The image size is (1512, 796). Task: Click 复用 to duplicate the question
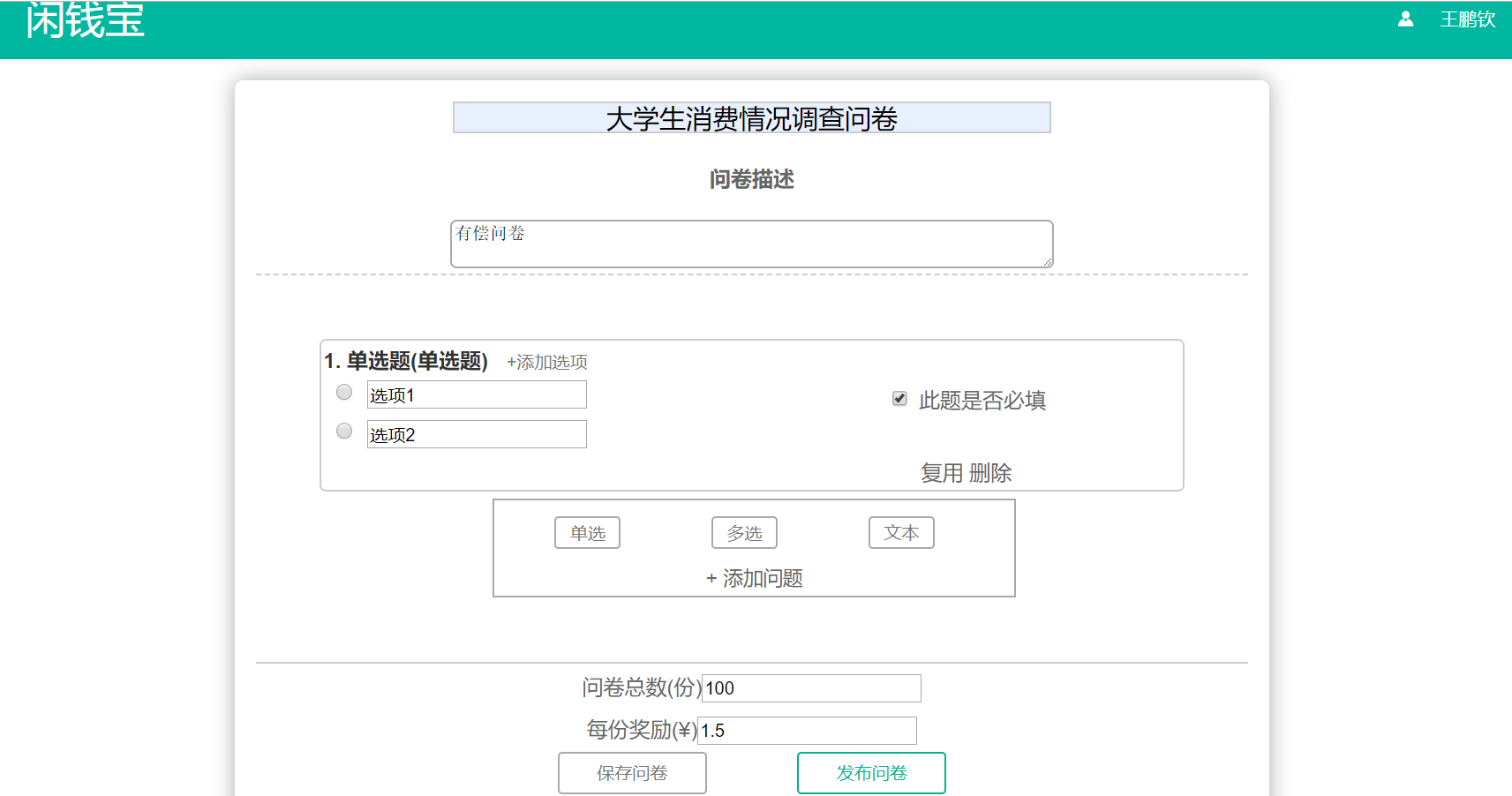(941, 473)
